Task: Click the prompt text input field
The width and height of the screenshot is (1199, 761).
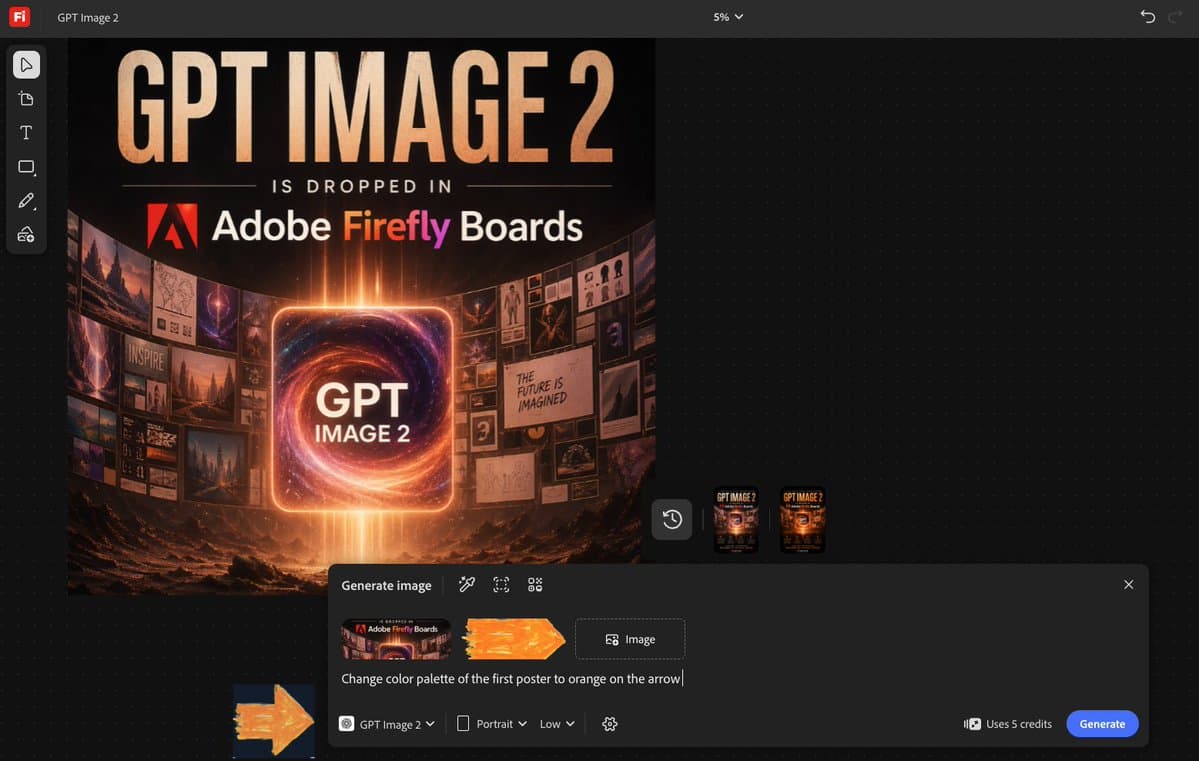Action: coord(510,678)
